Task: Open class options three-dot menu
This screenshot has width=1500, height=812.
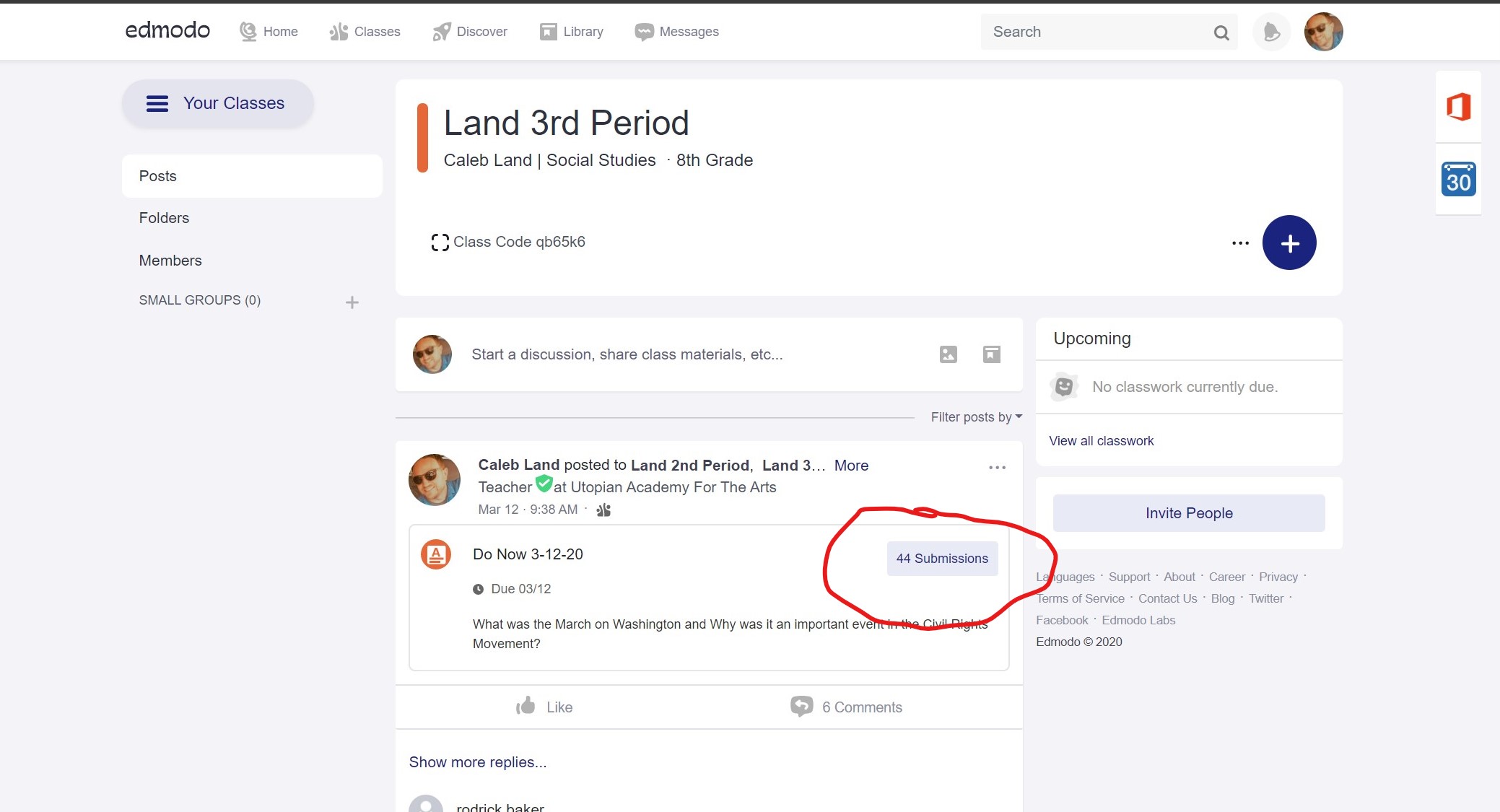Action: [x=1240, y=243]
